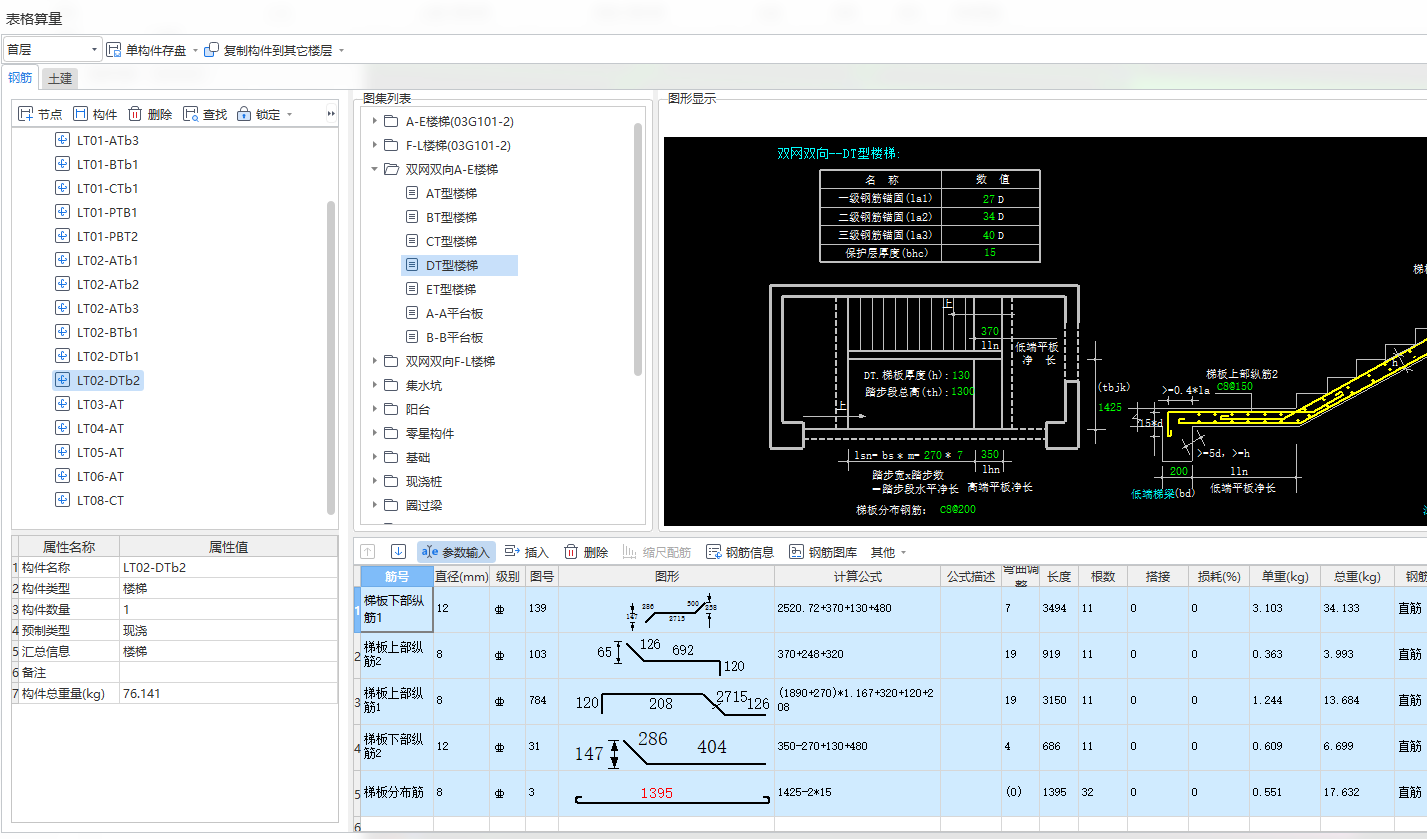Click the 节点 (node) toolbar icon
This screenshot has width=1427, height=839.
[26, 115]
